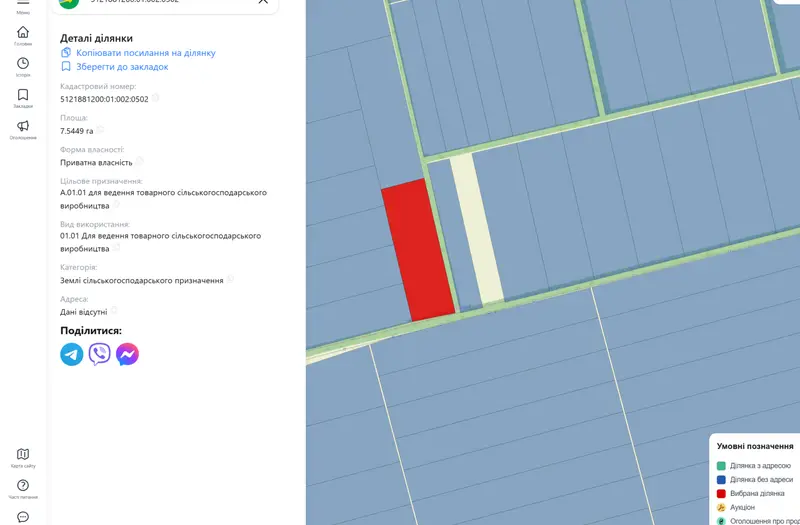The image size is (800, 525).
Task: Copy the Цільове призначення value icon
Action: pos(116,204)
